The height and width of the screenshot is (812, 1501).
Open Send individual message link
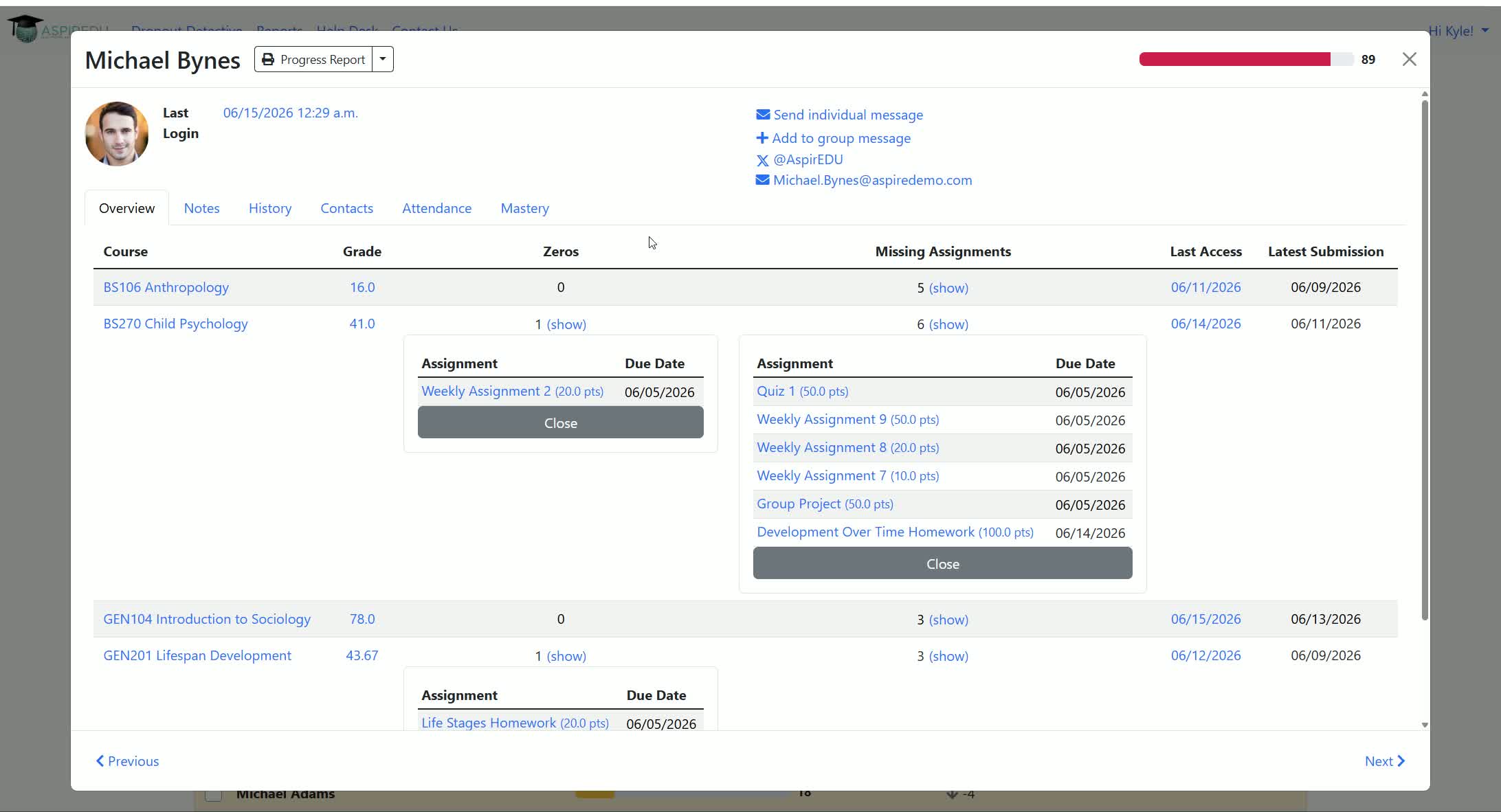[848, 115]
